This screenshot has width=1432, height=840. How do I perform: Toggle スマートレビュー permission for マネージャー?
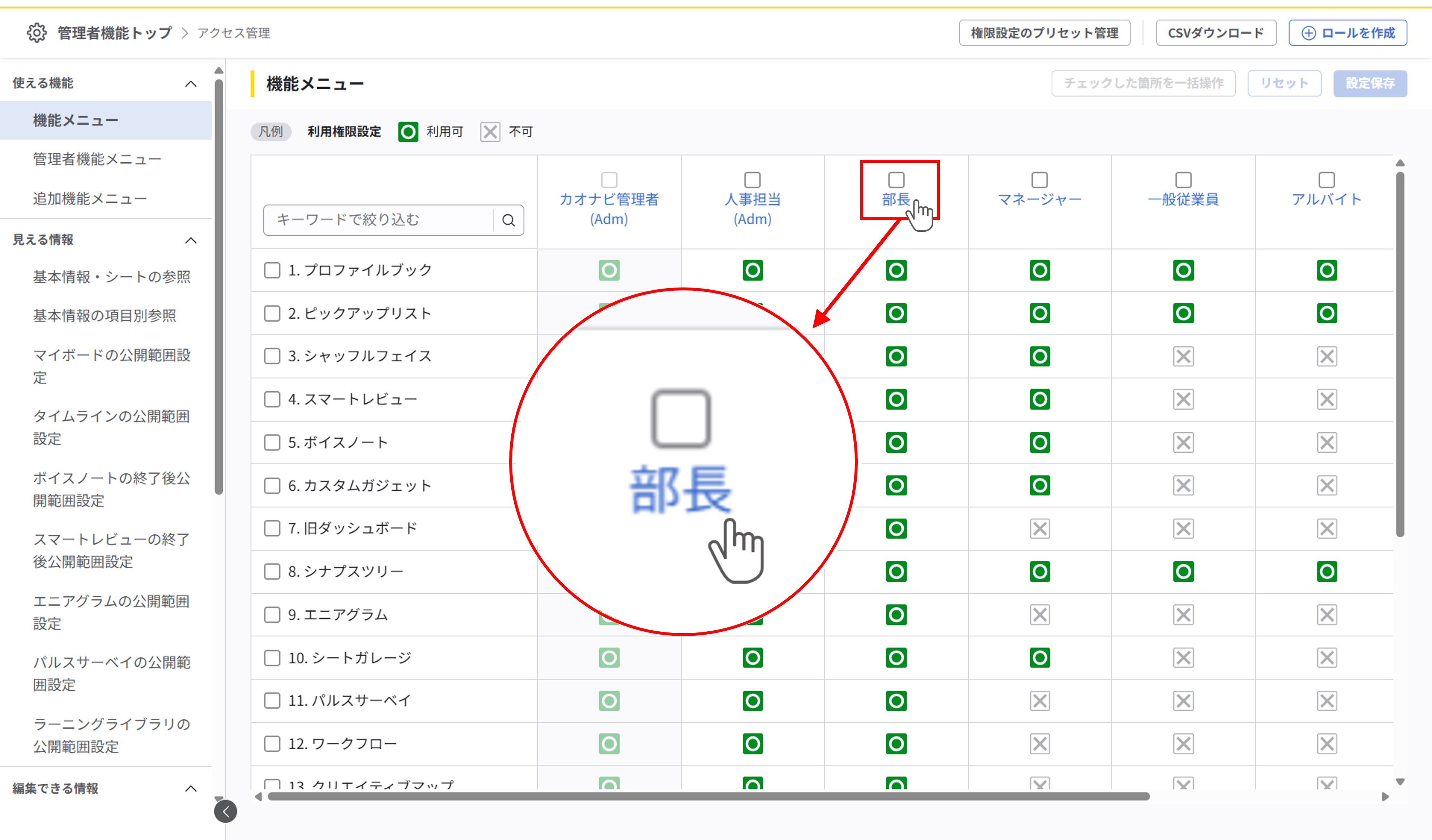(x=1040, y=400)
